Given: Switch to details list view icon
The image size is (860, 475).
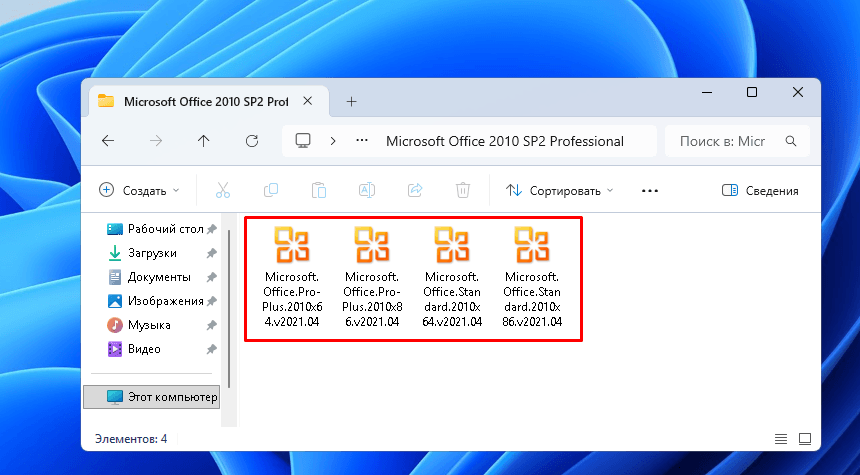Looking at the screenshot, I should (x=781, y=439).
